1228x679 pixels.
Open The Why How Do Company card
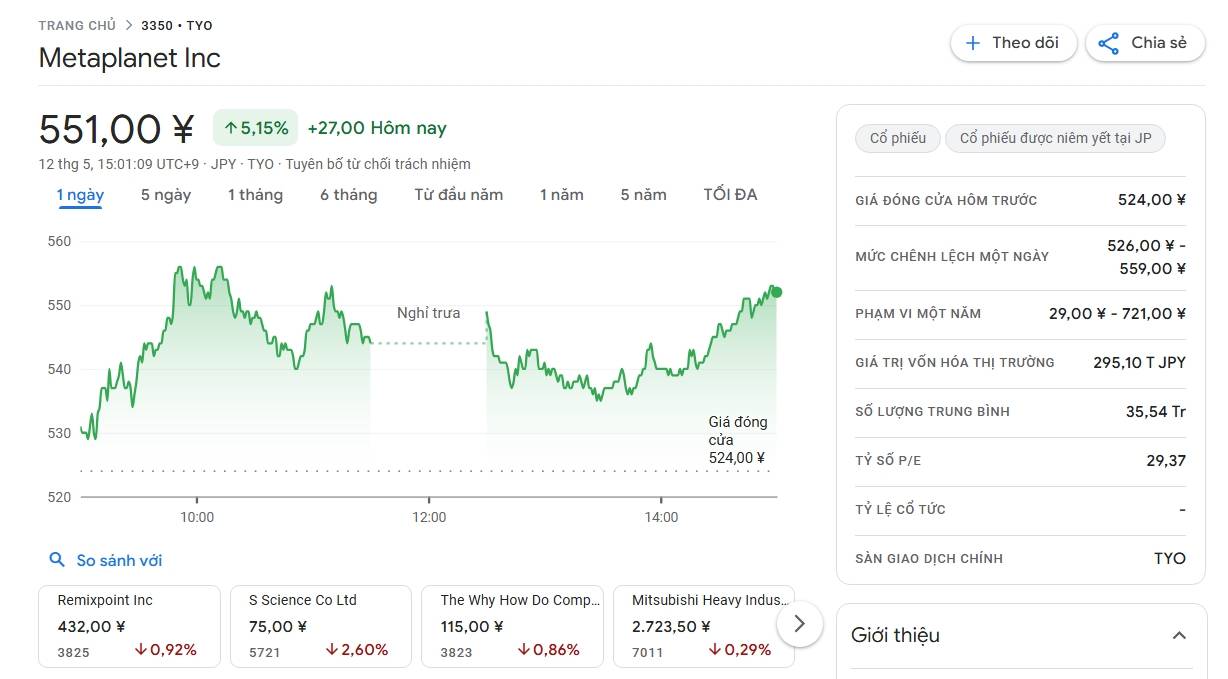[512, 626]
